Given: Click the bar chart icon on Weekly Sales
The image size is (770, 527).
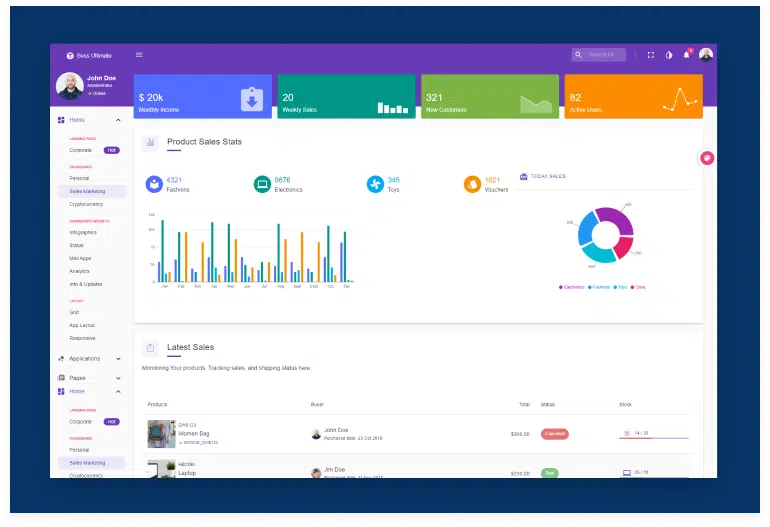Looking at the screenshot, I should [393, 108].
